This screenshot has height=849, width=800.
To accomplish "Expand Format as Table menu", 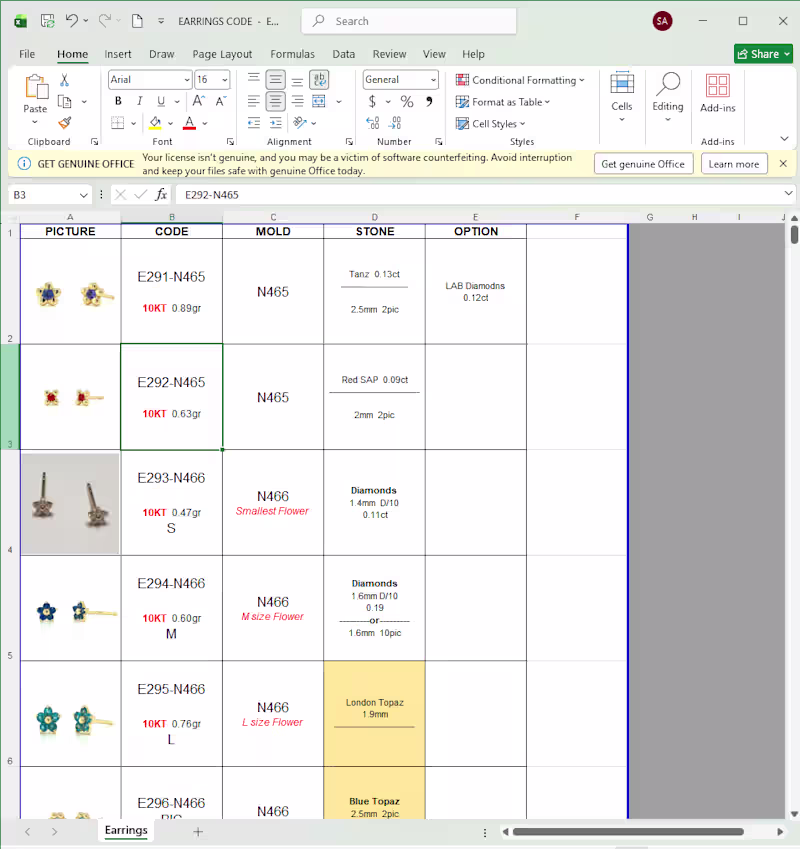I will click(503, 102).
